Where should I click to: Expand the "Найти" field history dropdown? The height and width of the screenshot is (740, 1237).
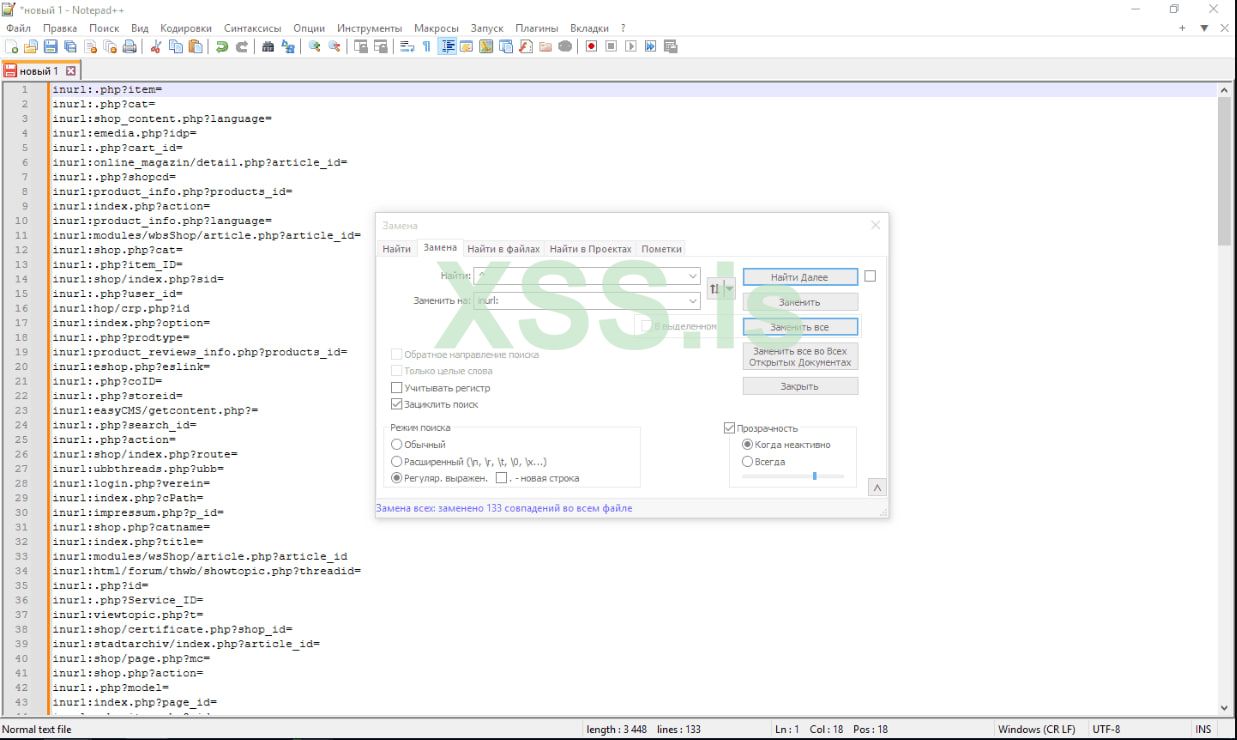pos(693,275)
